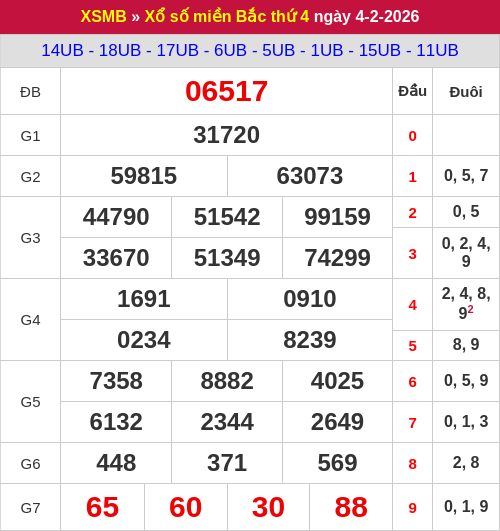Select the red G7 number 88

[351, 507]
